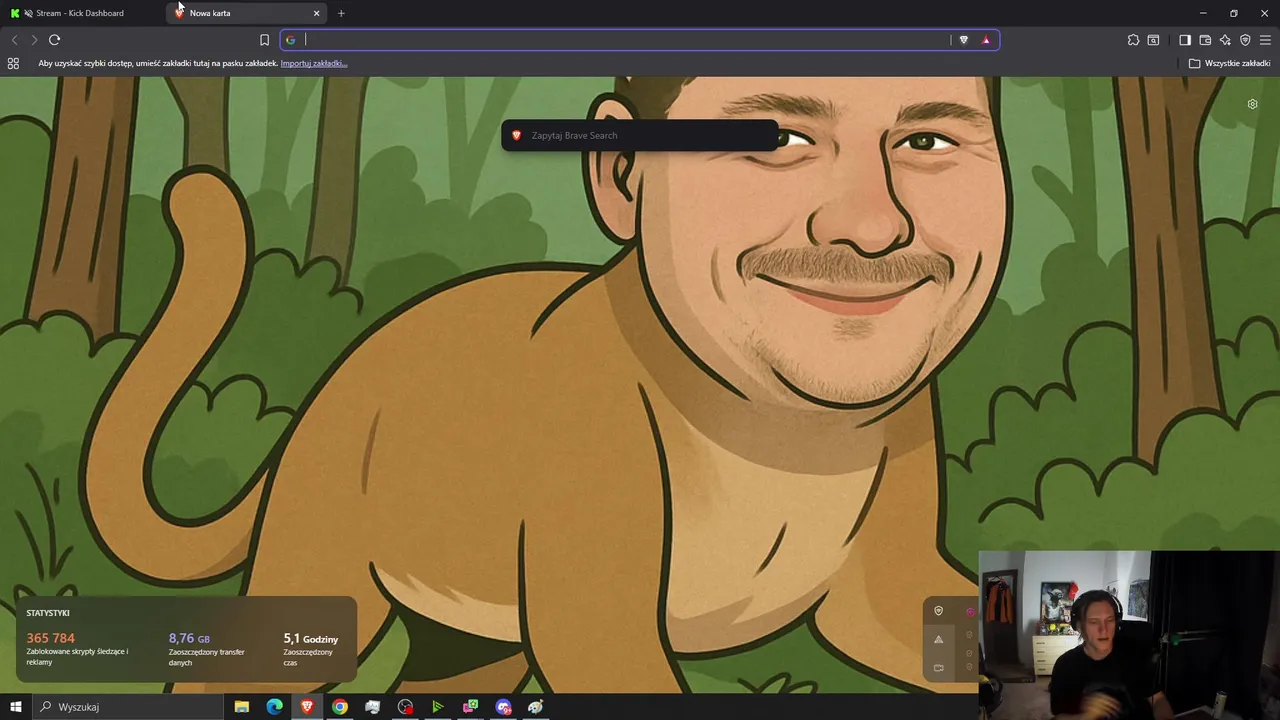Viewport: 1280px width, 720px height.
Task: Click the Importuj zakładki link
Action: point(314,63)
